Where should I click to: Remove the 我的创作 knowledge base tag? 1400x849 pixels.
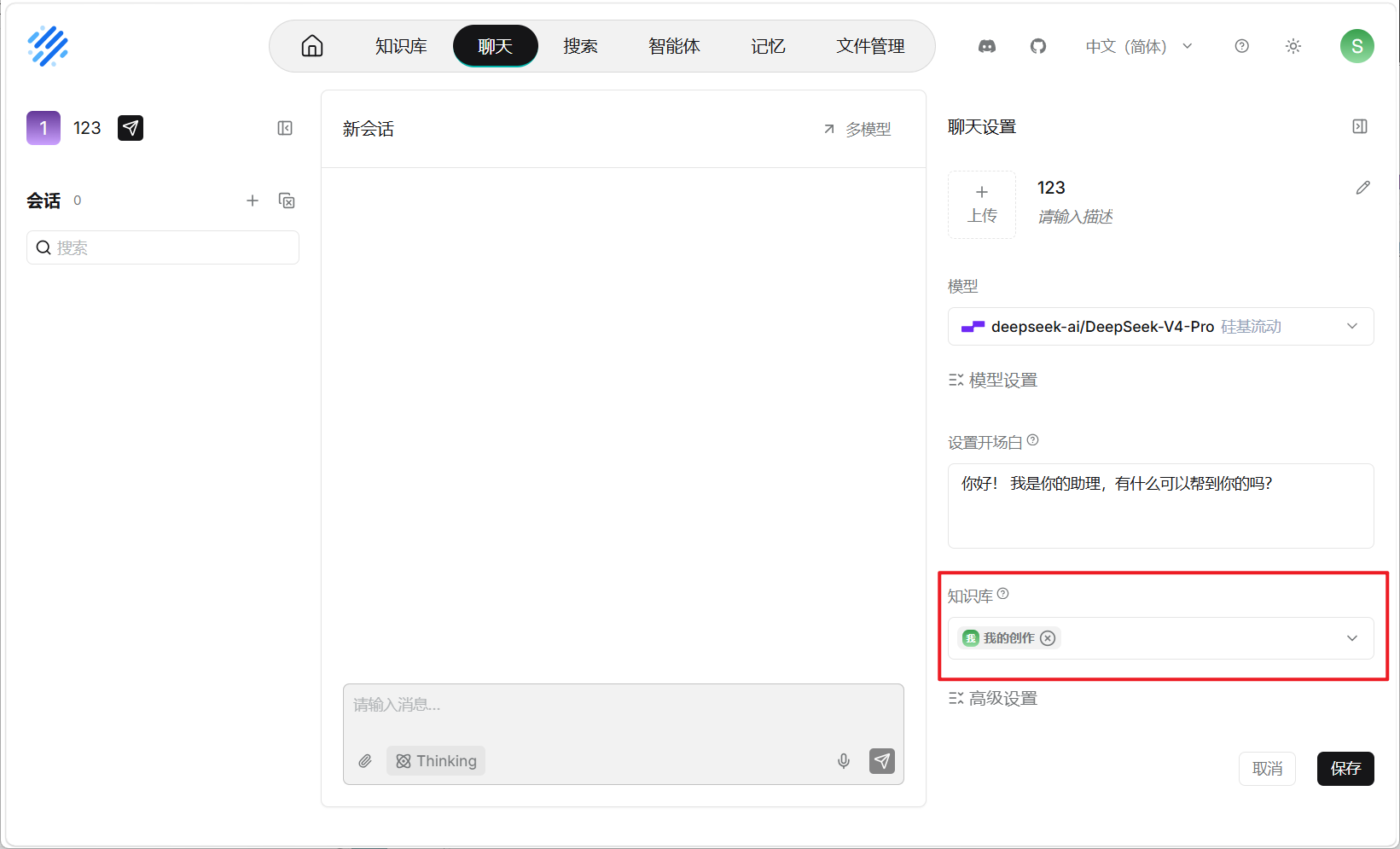pyautogui.click(x=1049, y=638)
